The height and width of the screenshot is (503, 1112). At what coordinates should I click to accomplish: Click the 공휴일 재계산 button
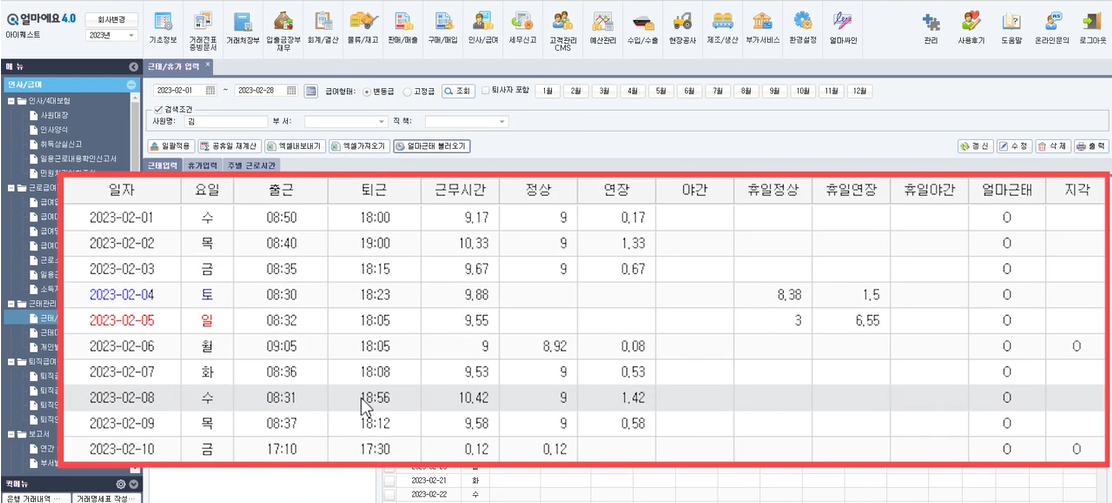(x=230, y=146)
